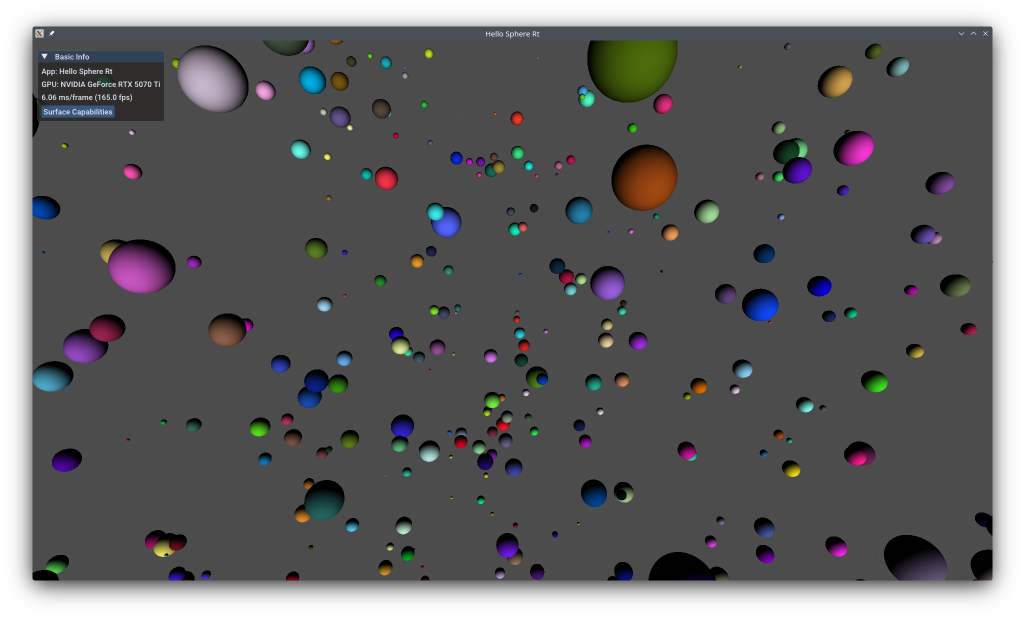Image resolution: width=1025 pixels, height=619 pixels.
Task: Click the App: Hello Sphere Rt label
Action: tap(77, 71)
